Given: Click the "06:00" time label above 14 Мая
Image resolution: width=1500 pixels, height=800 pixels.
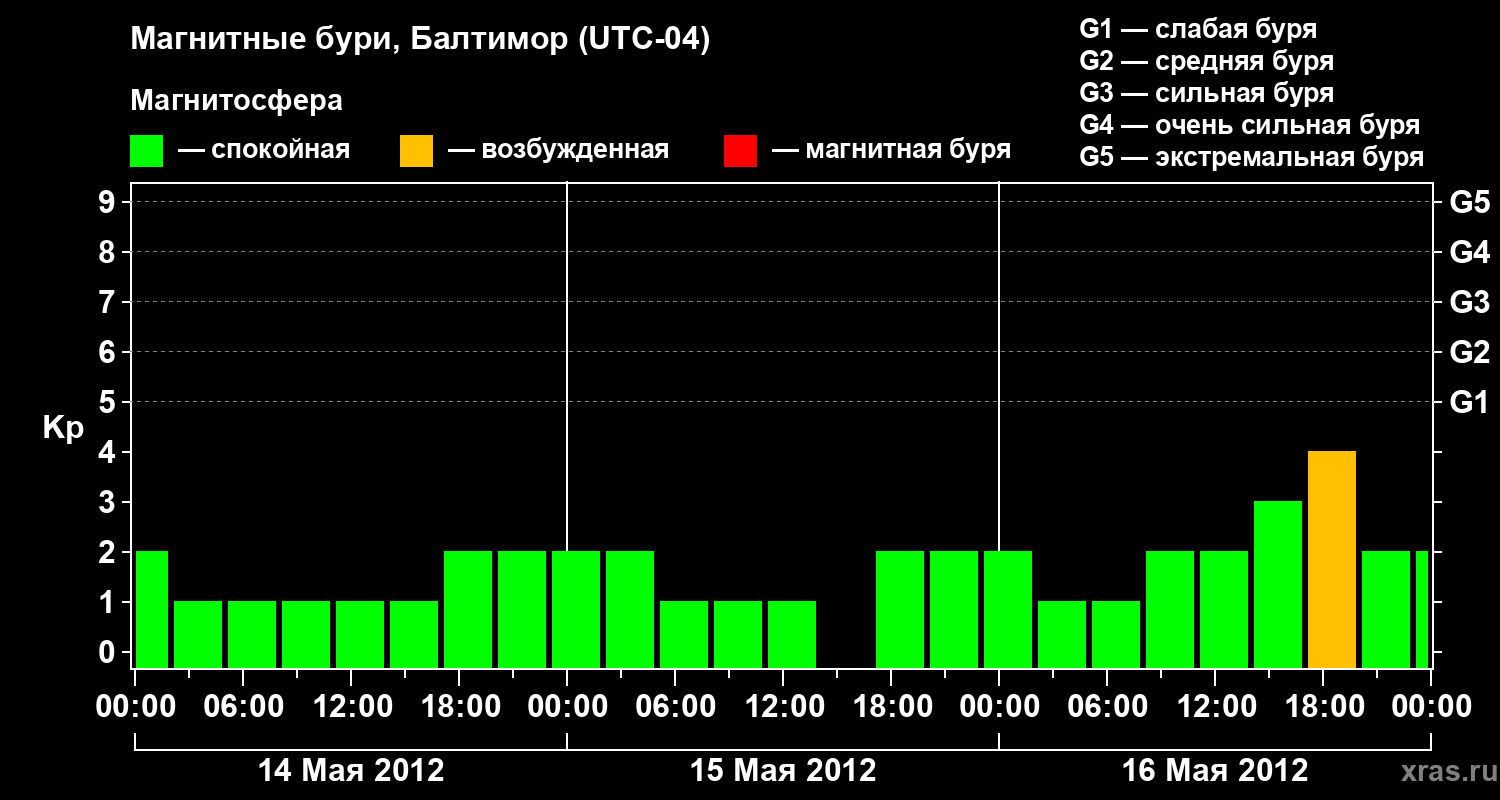Looking at the screenshot, I should 243,707.
